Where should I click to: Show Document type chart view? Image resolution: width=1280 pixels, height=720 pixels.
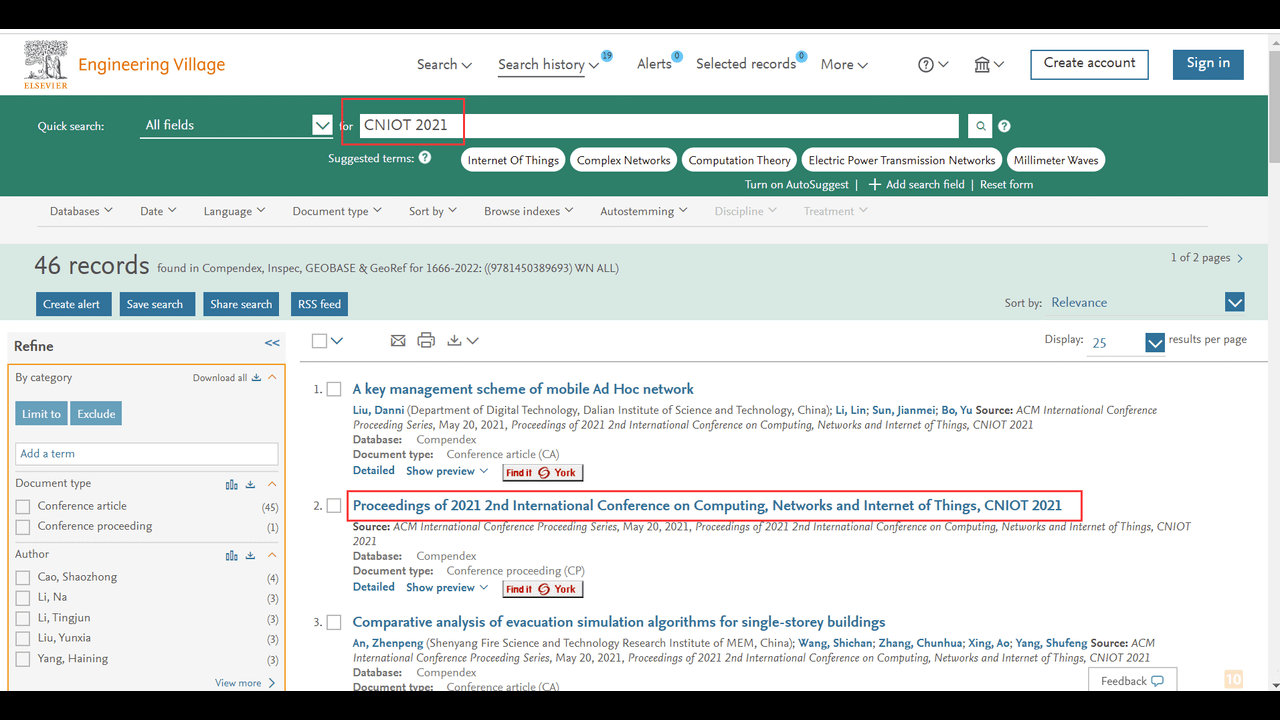tap(232, 484)
